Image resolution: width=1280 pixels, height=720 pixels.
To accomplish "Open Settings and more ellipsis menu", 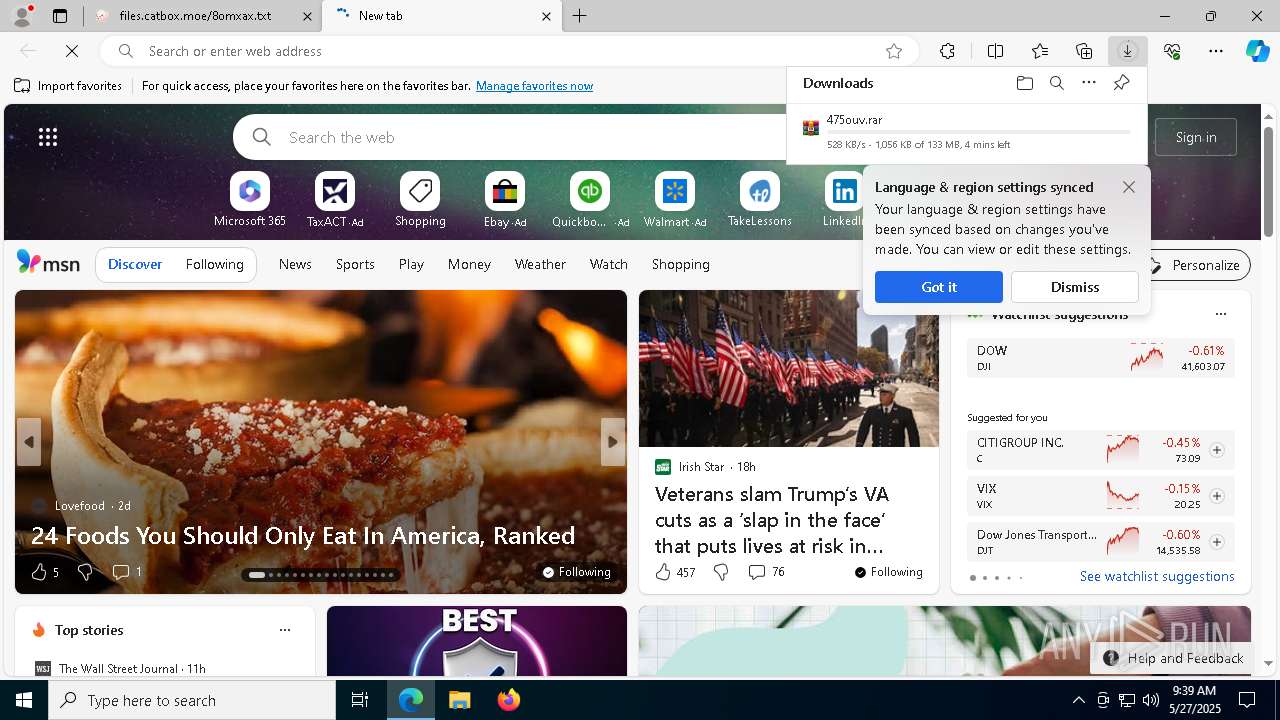I will (x=1216, y=51).
